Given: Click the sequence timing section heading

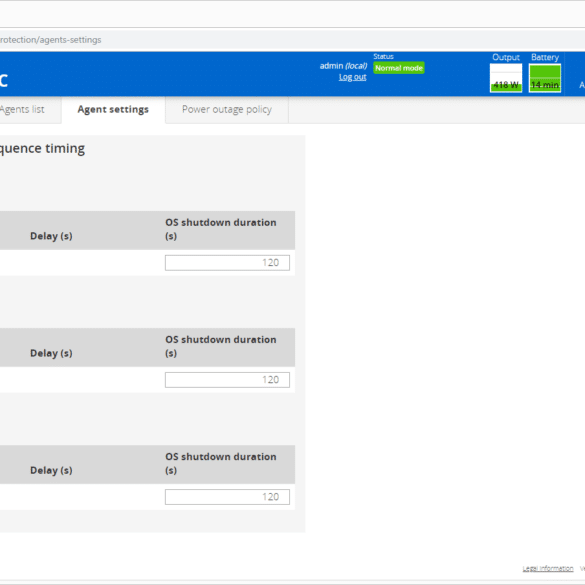Looking at the screenshot, I should [42, 148].
